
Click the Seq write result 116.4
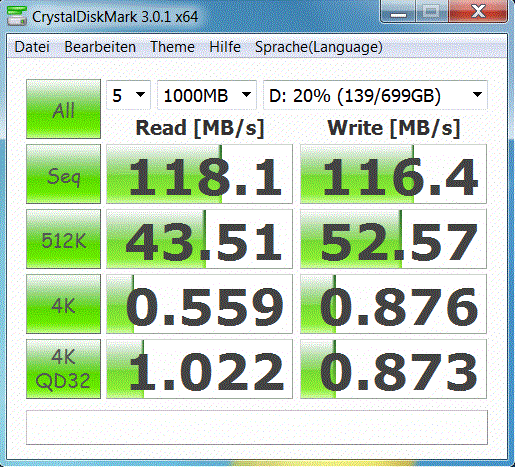pos(393,174)
